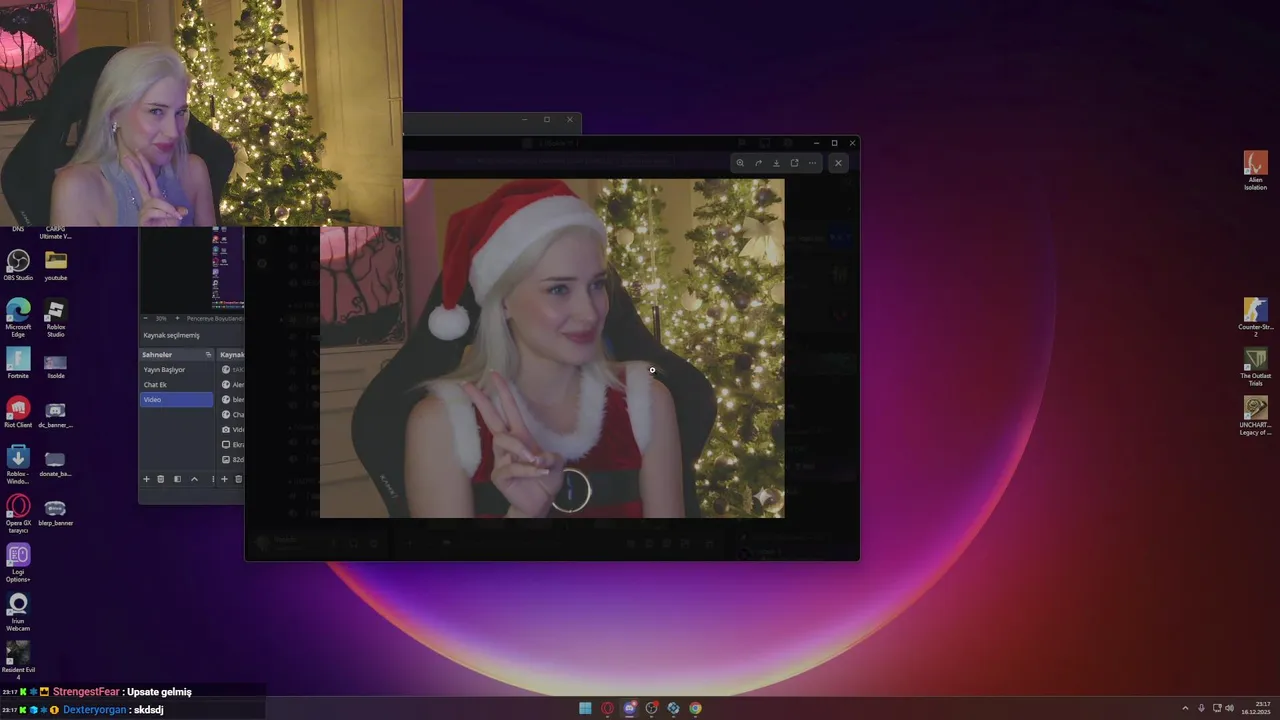Zoom out the OBS preview with minus

(146, 318)
